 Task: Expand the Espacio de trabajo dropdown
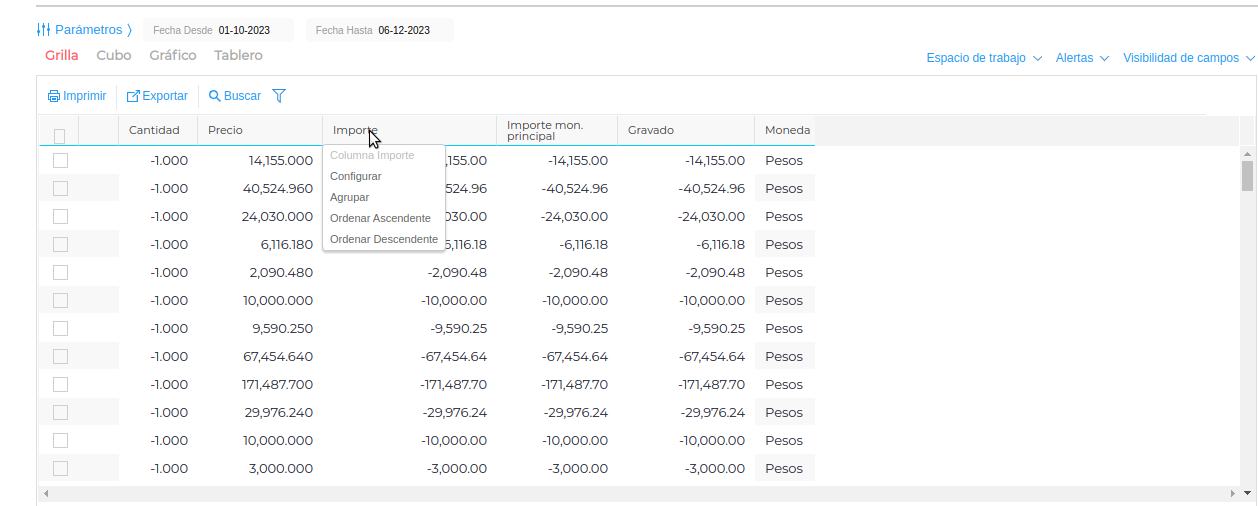click(984, 58)
